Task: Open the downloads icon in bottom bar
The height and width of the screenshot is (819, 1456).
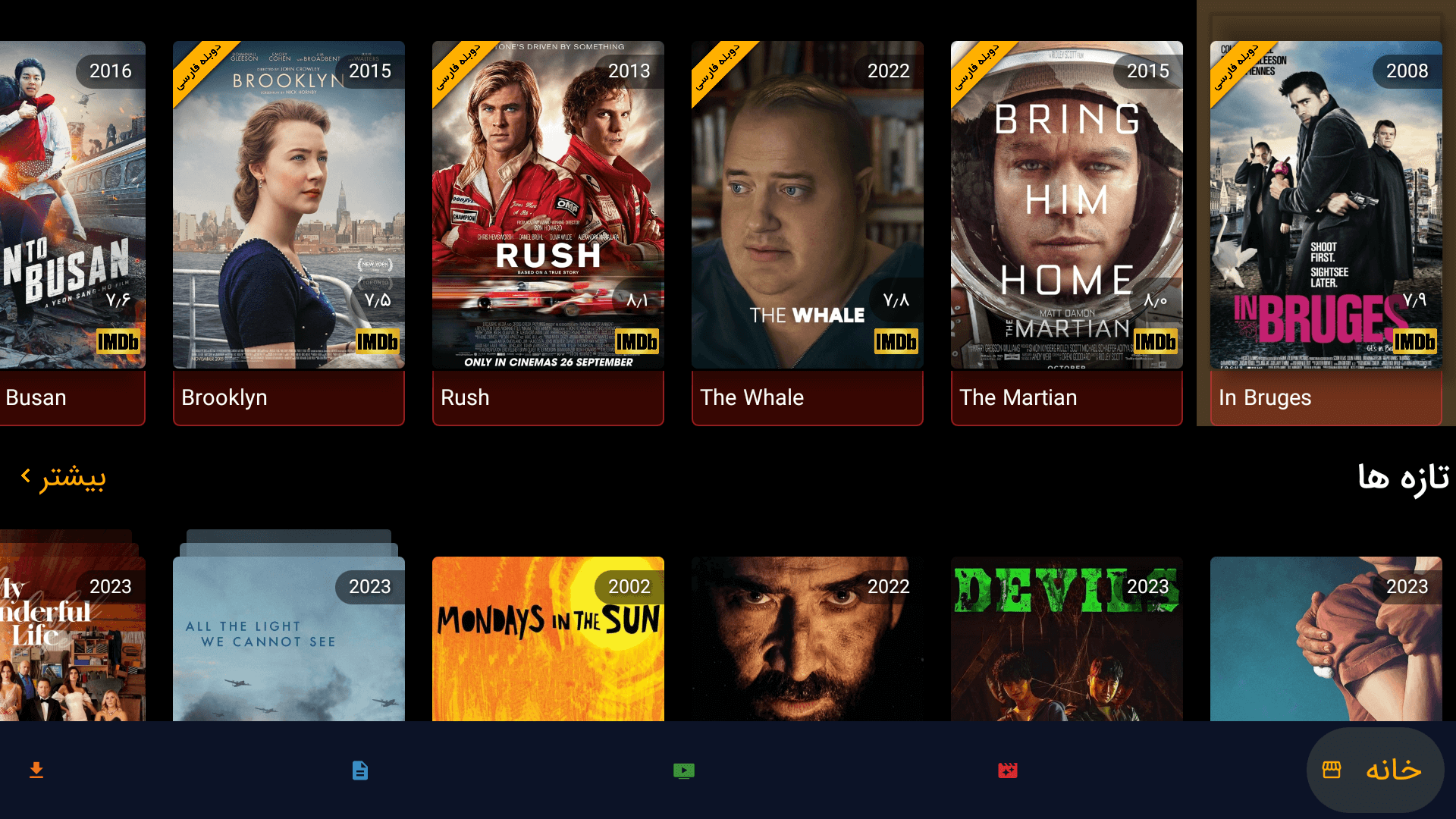Action: point(36,770)
